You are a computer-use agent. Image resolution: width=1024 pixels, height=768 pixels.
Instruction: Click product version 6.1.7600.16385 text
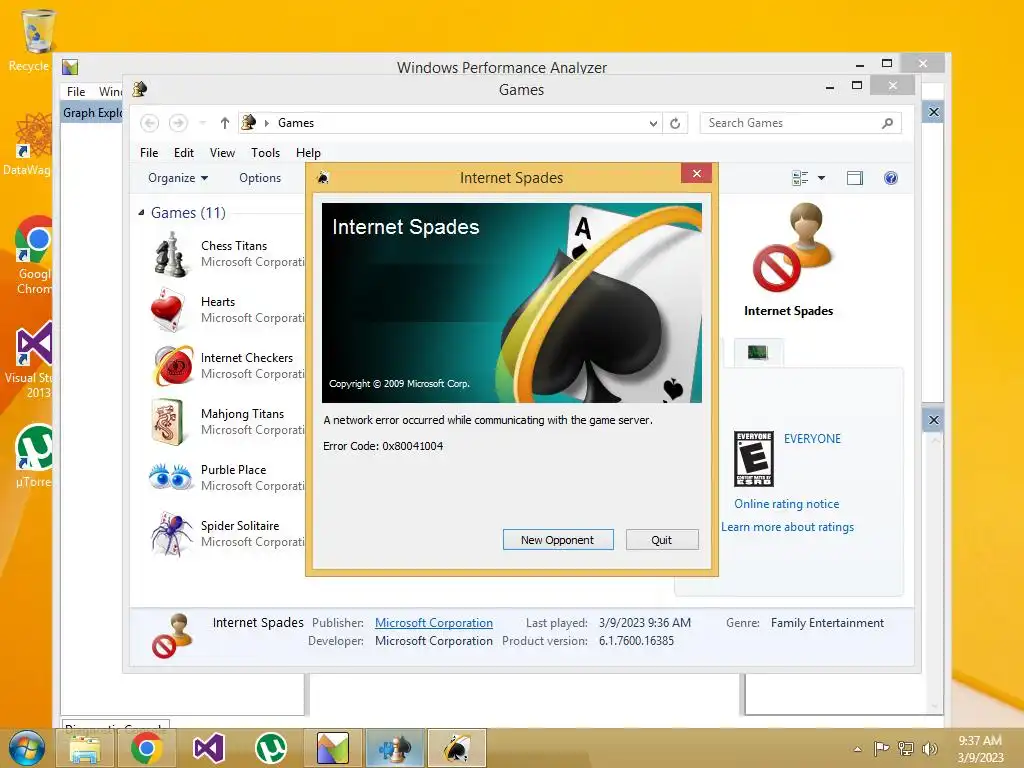[x=636, y=641]
